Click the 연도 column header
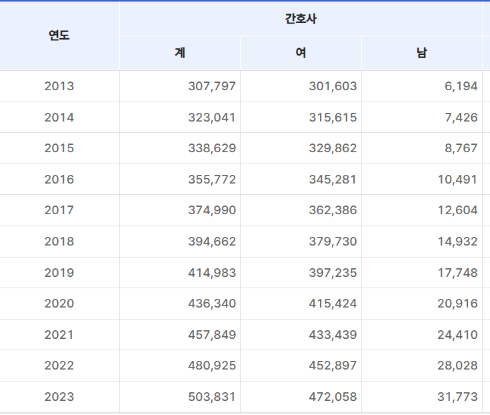Viewport: 490px width, 415px height. [x=59, y=35]
